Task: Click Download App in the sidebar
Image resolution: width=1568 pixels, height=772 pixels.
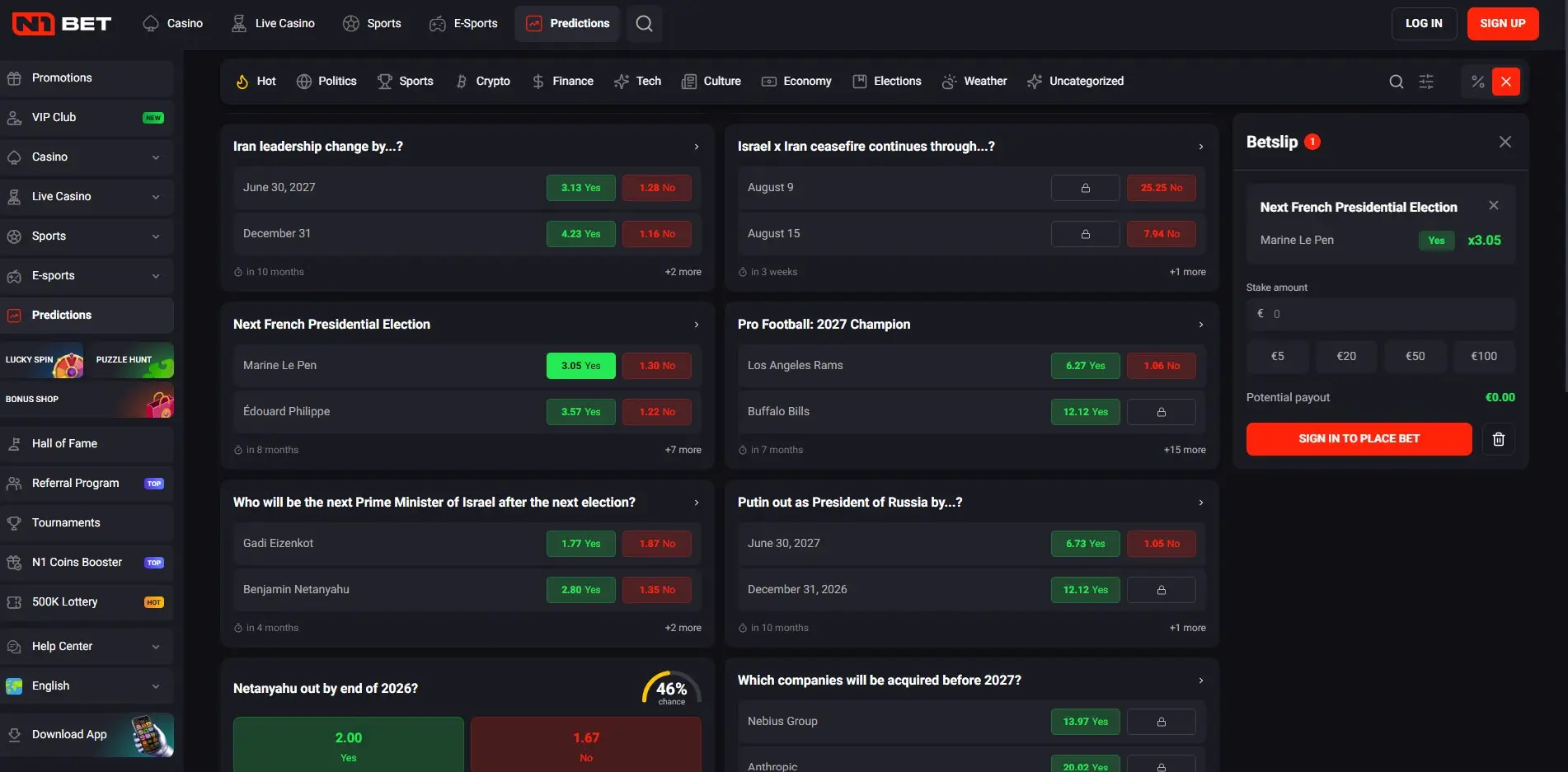Action: pos(87,735)
